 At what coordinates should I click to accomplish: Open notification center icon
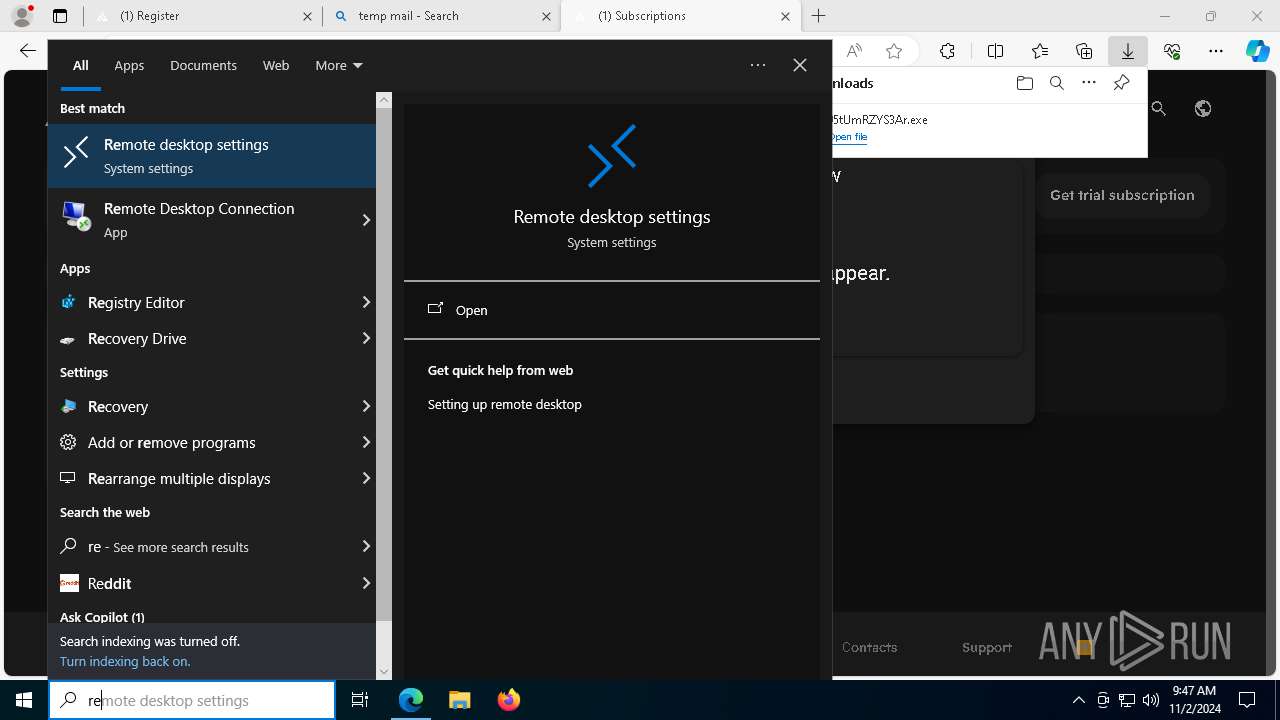1247,700
